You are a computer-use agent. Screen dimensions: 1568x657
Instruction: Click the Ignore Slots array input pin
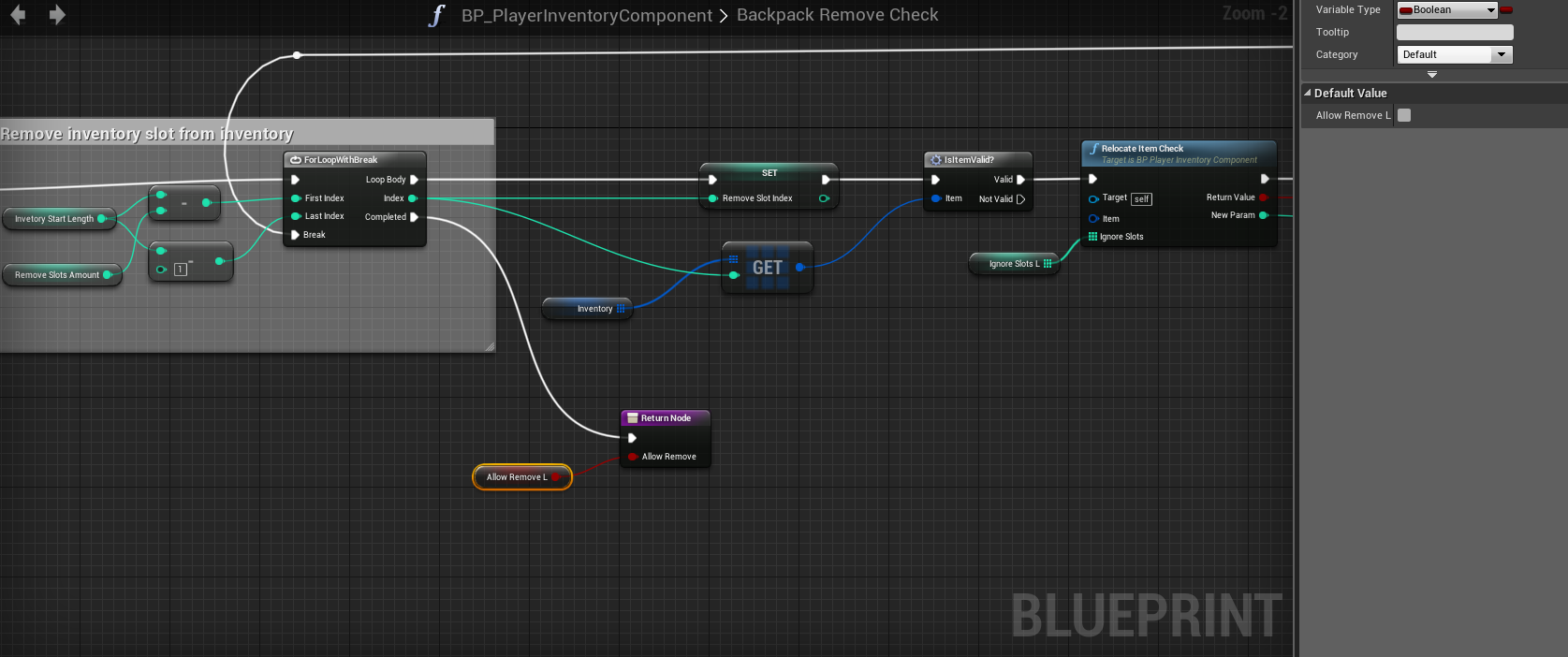pyautogui.click(x=1092, y=237)
